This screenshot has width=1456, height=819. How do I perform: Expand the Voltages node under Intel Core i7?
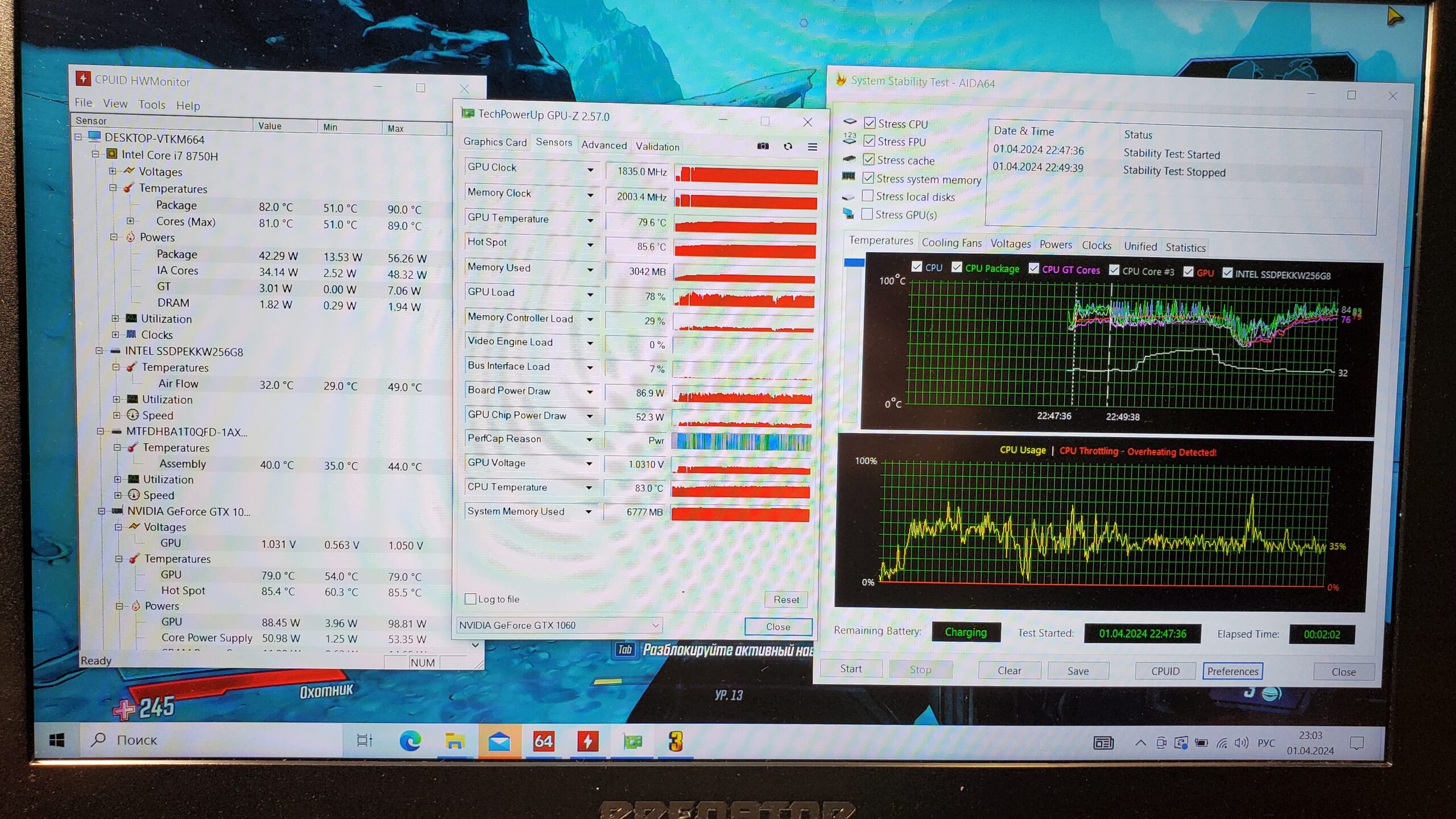point(113,171)
